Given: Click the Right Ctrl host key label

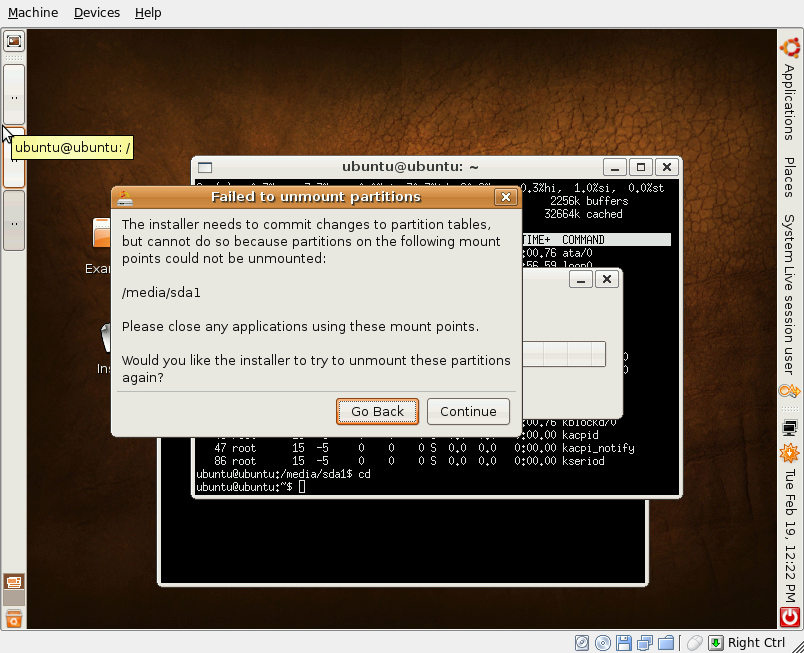Looking at the screenshot, I should pyautogui.click(x=756, y=642).
